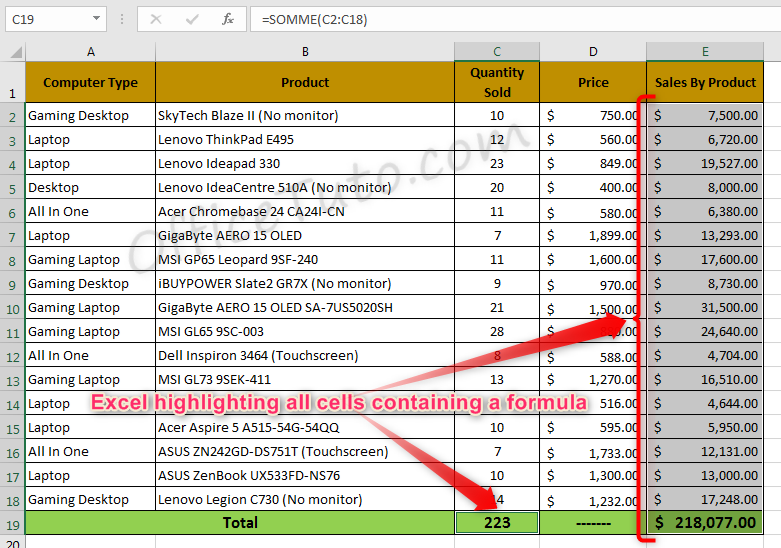Click the Enter checkmark formula bar icon
Image resolution: width=781 pixels, height=548 pixels.
pos(192,19)
